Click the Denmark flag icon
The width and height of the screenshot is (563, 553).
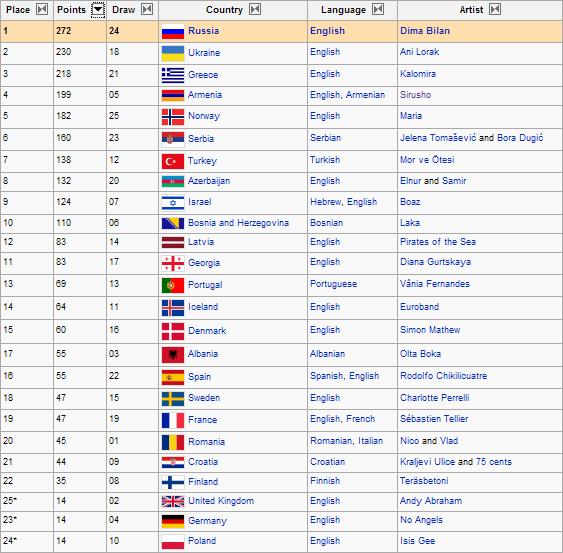(x=173, y=331)
